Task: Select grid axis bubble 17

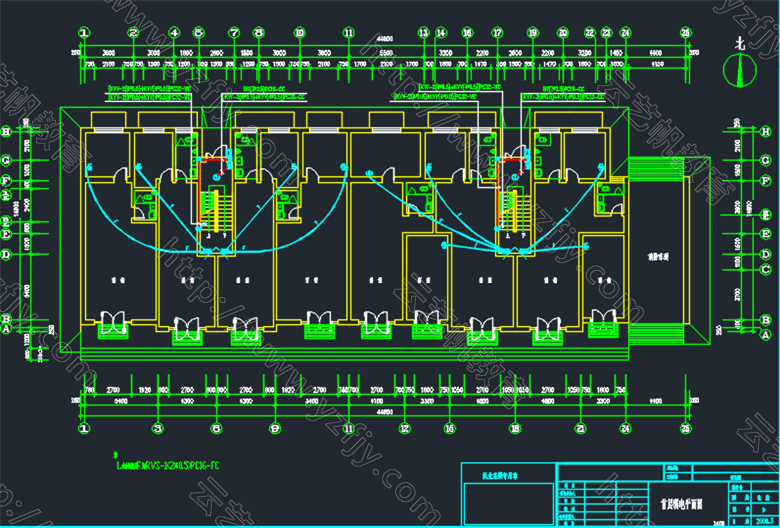Action: coord(497,33)
